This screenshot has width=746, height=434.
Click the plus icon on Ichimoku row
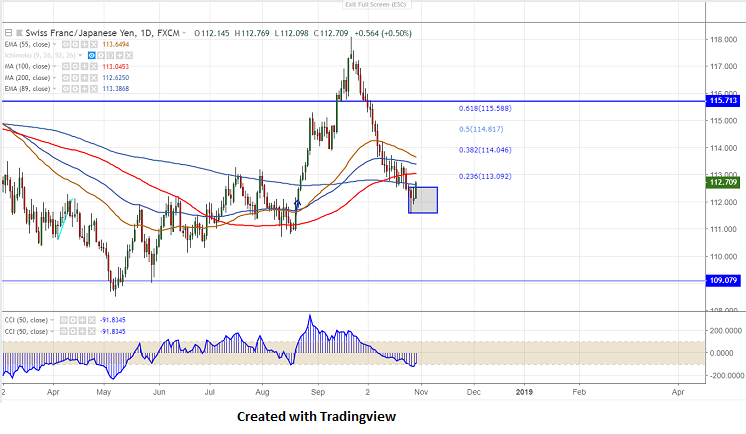coord(119,55)
